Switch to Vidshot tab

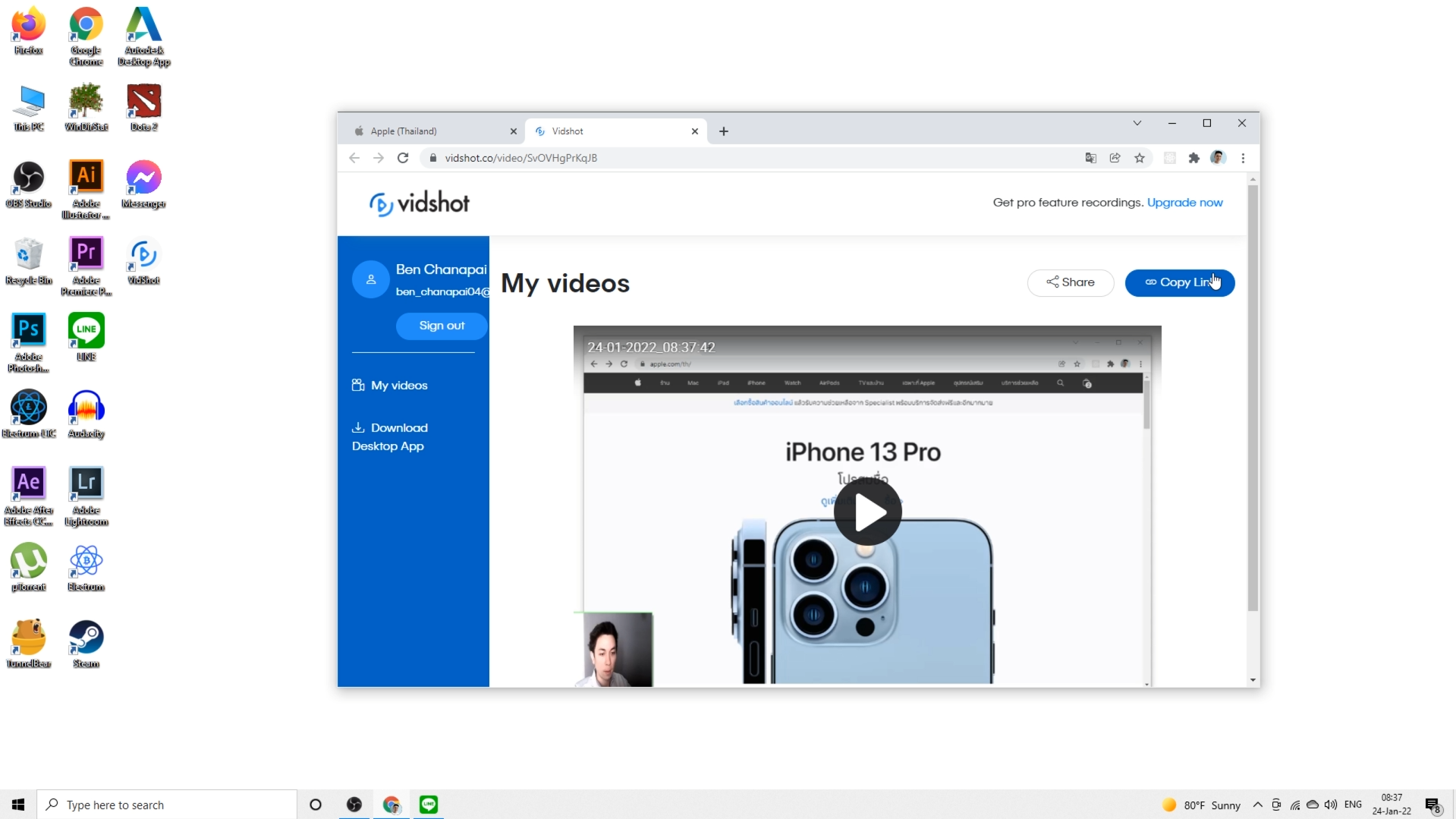tap(616, 131)
